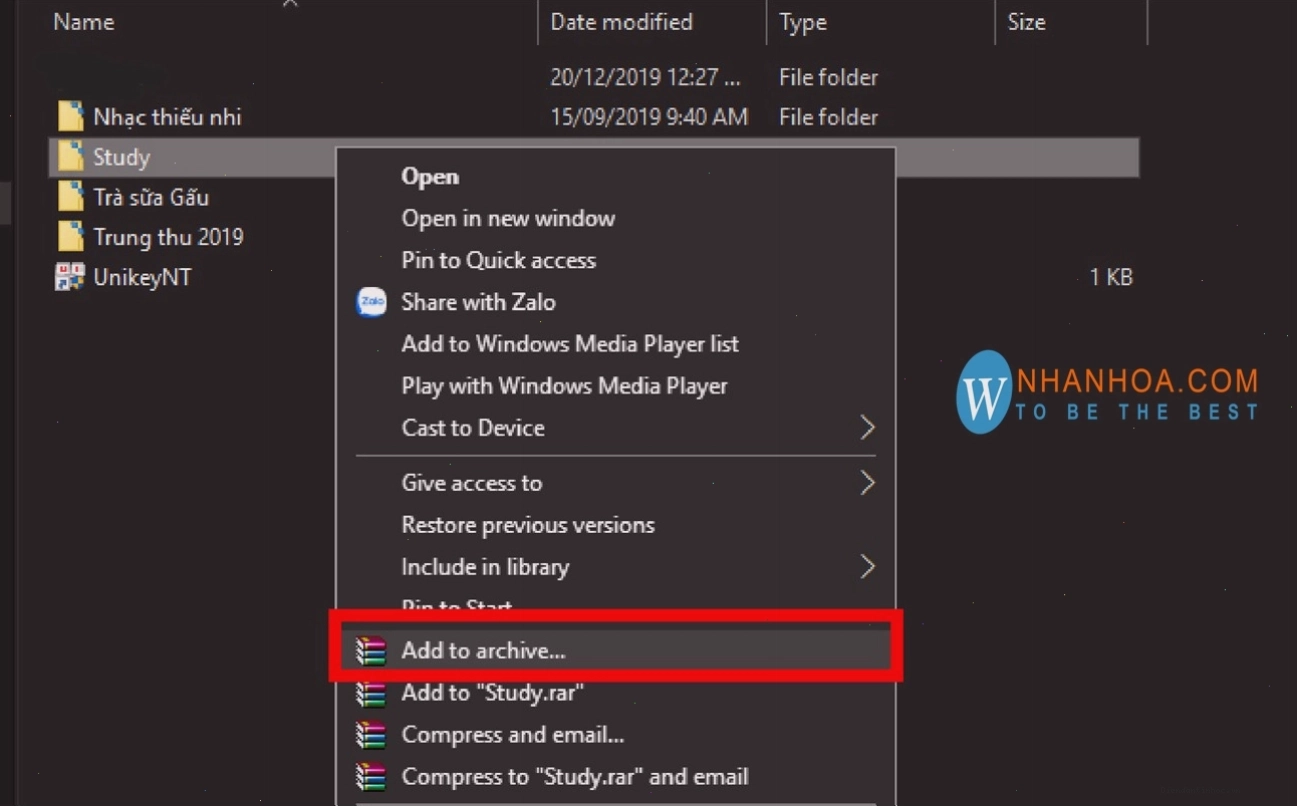Click the 20/12/2019 12:27 date cell

tap(645, 77)
